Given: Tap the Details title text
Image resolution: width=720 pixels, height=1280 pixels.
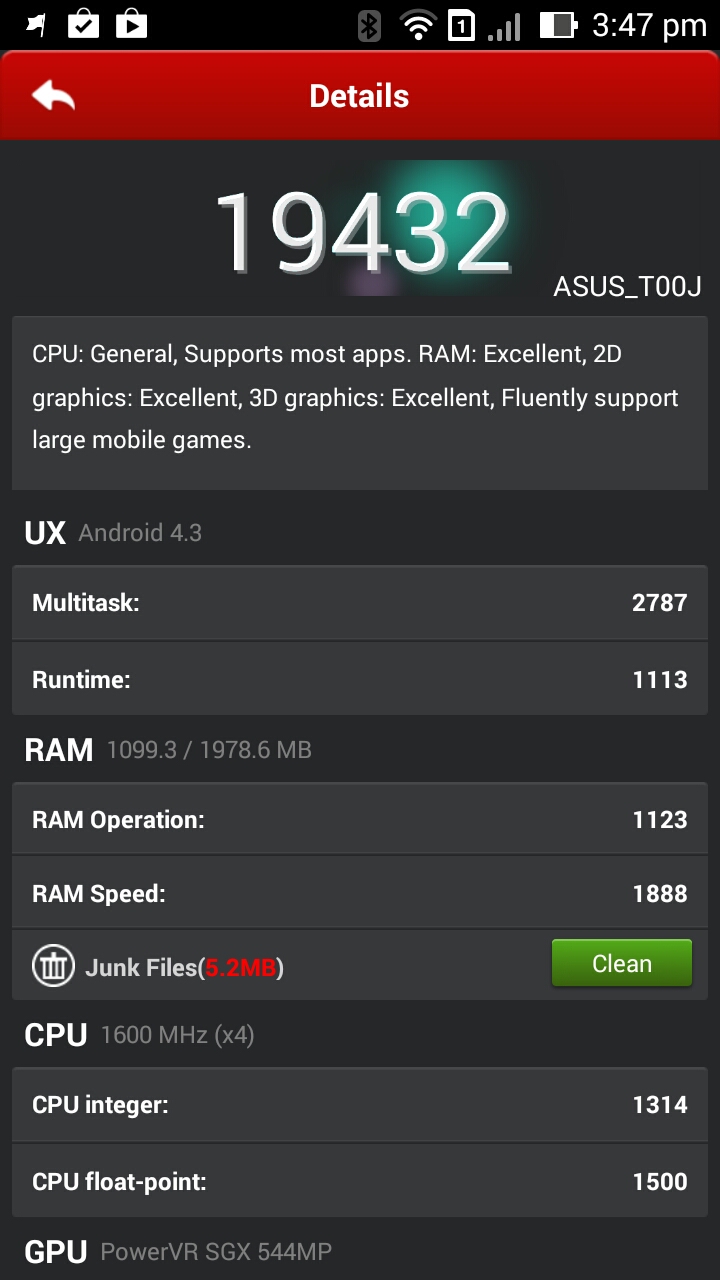Looking at the screenshot, I should [x=359, y=96].
